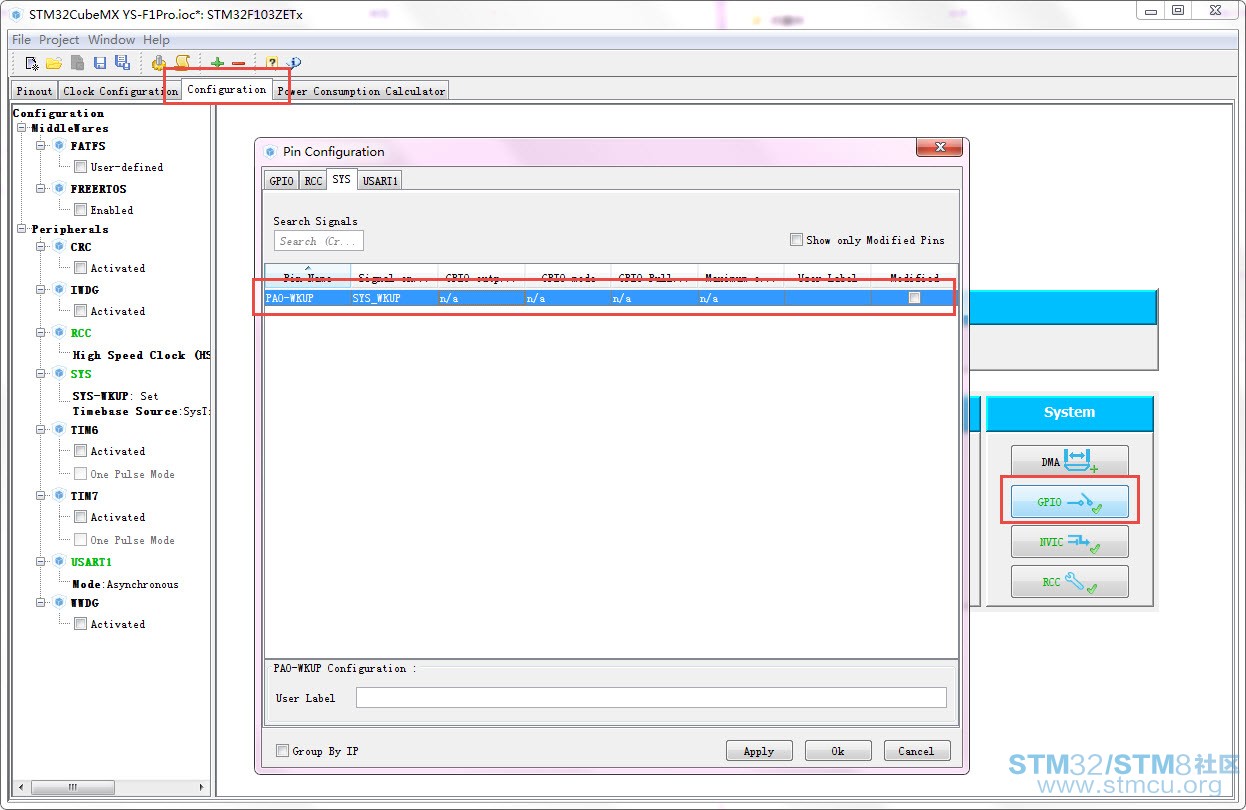Generate code with the gear toolbar icon
Screen dimensions: 1246x810
click(x=158, y=63)
